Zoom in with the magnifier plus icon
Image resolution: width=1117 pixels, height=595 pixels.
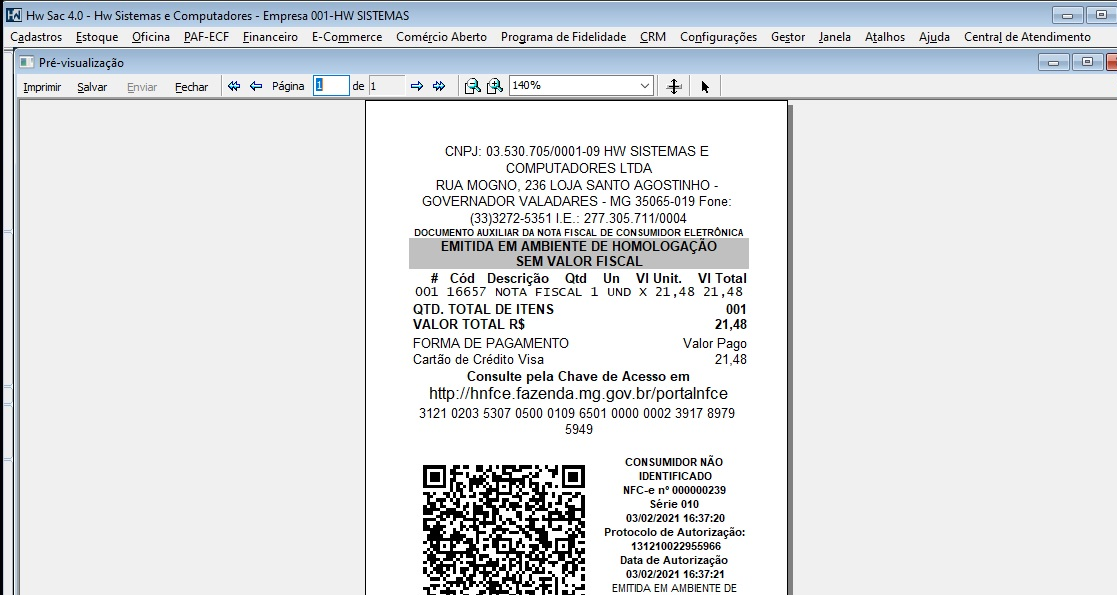(x=494, y=86)
